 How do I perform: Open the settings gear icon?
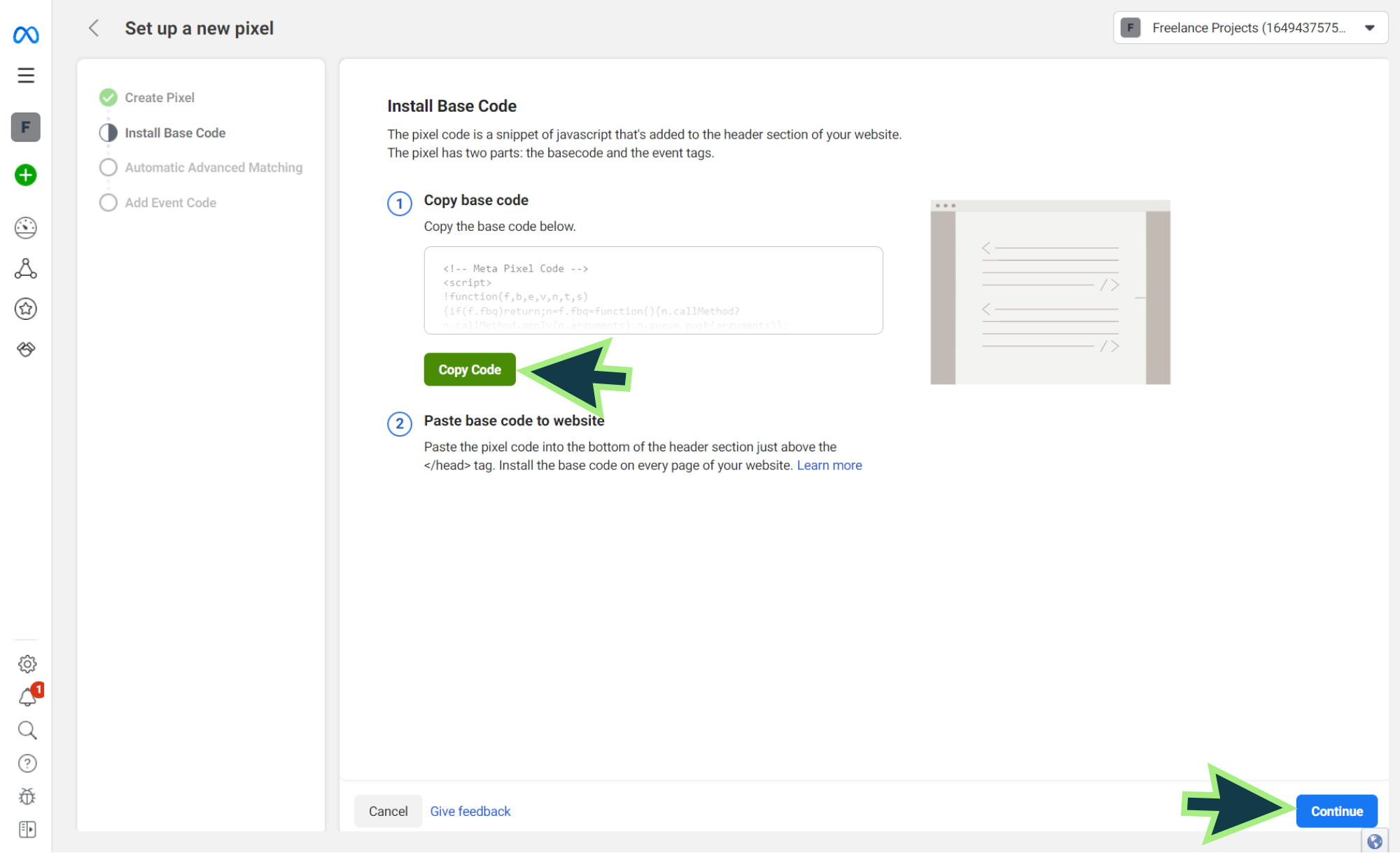coord(27,663)
